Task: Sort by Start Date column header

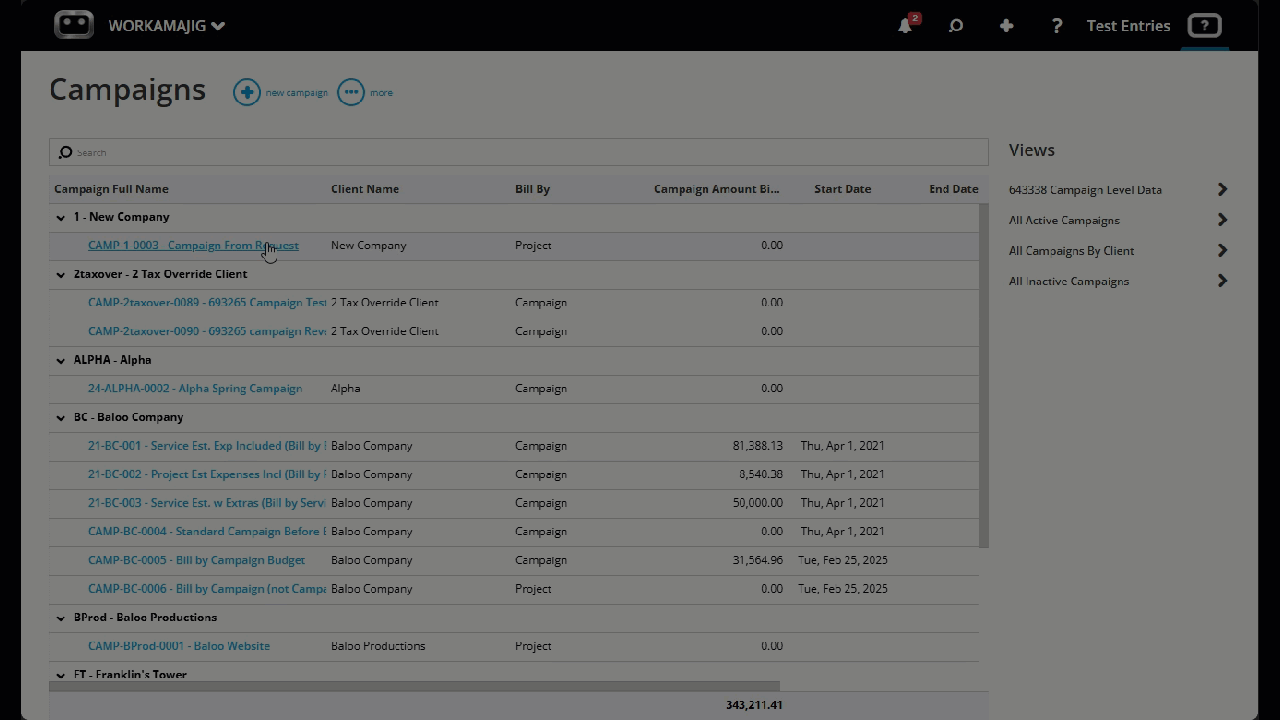Action: click(x=842, y=189)
